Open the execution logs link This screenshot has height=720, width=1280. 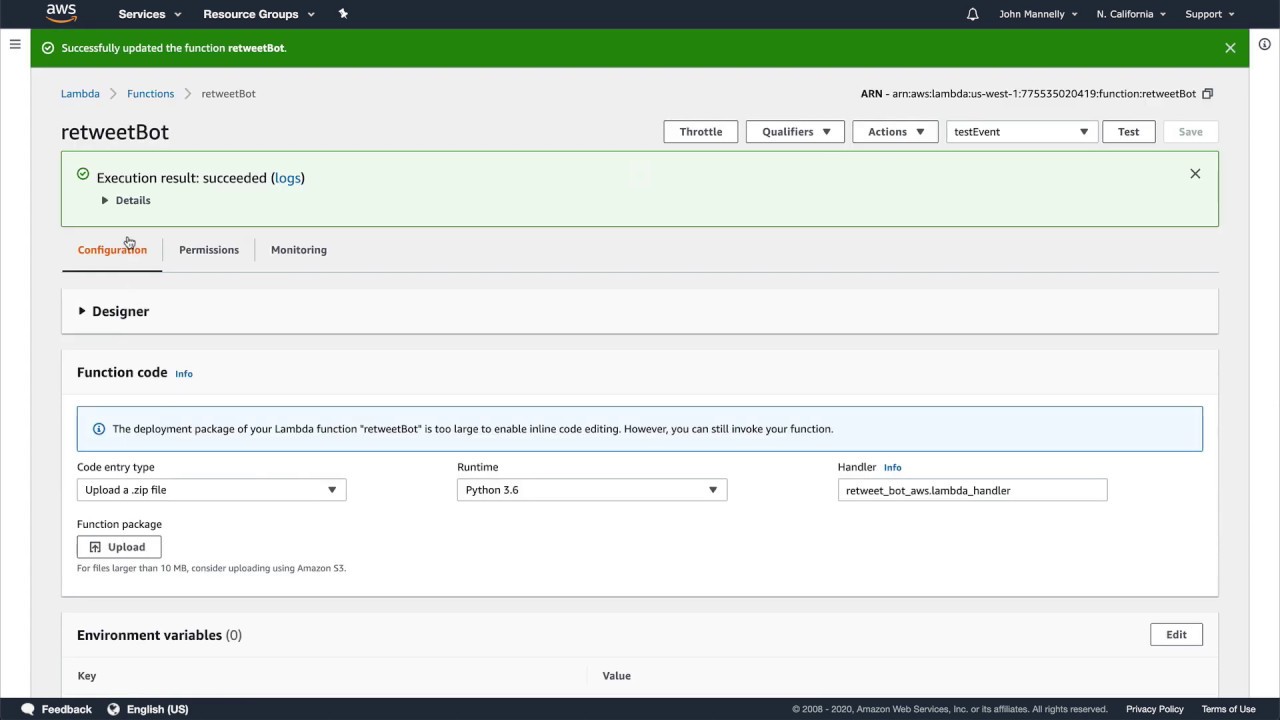point(288,178)
